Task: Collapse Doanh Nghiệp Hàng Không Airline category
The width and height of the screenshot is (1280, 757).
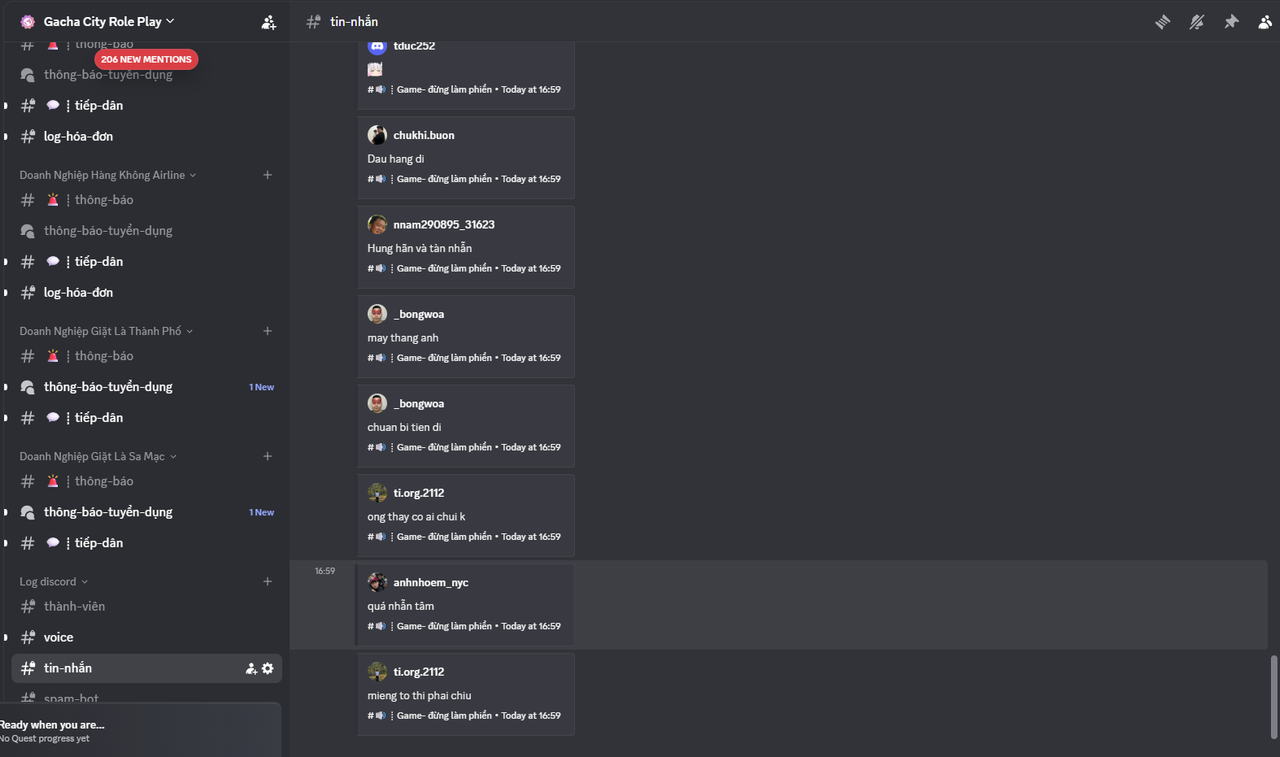Action: (x=108, y=175)
